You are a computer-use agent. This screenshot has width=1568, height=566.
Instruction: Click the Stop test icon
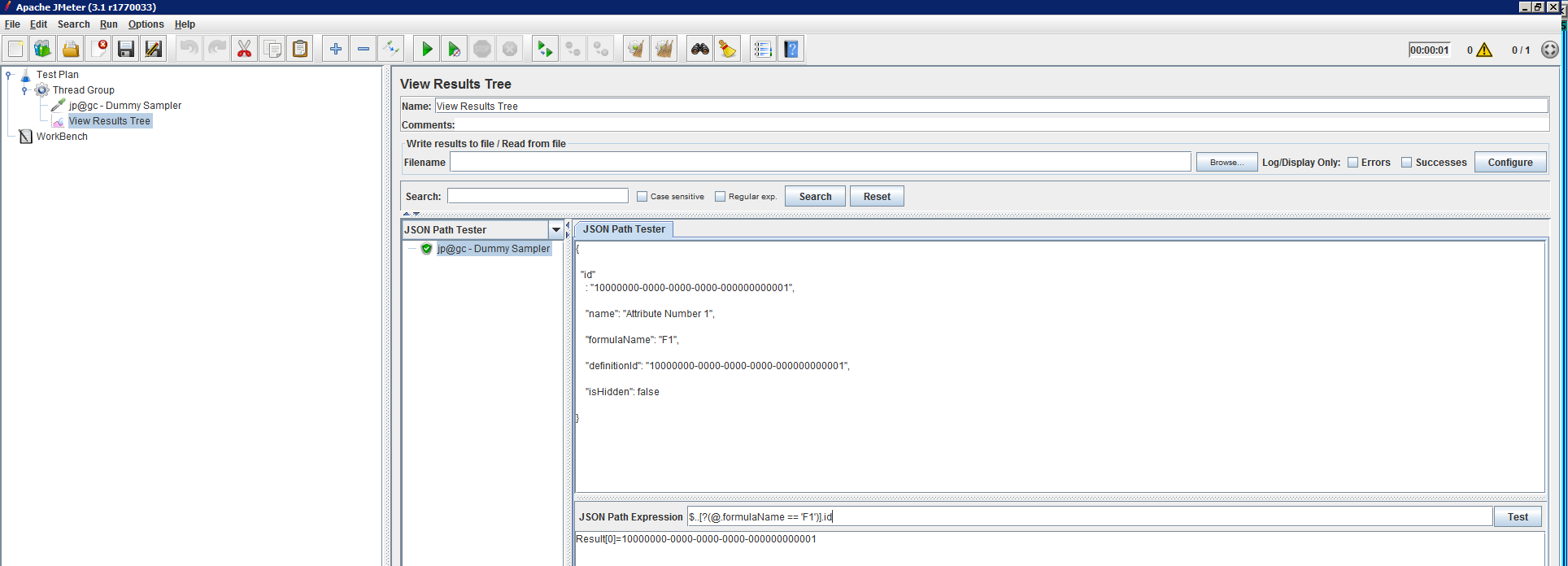coord(482,49)
